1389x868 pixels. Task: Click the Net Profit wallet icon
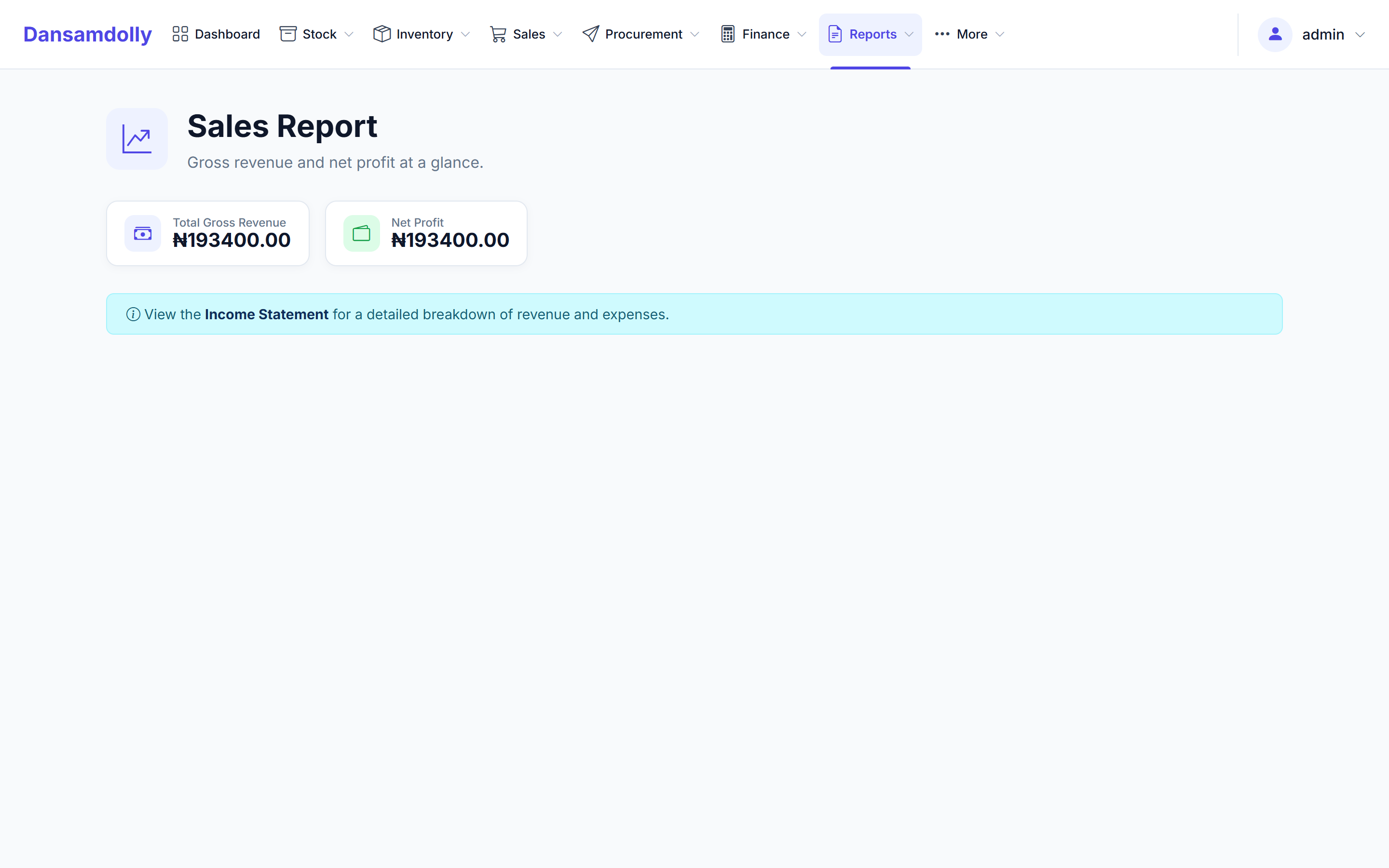[362, 234]
